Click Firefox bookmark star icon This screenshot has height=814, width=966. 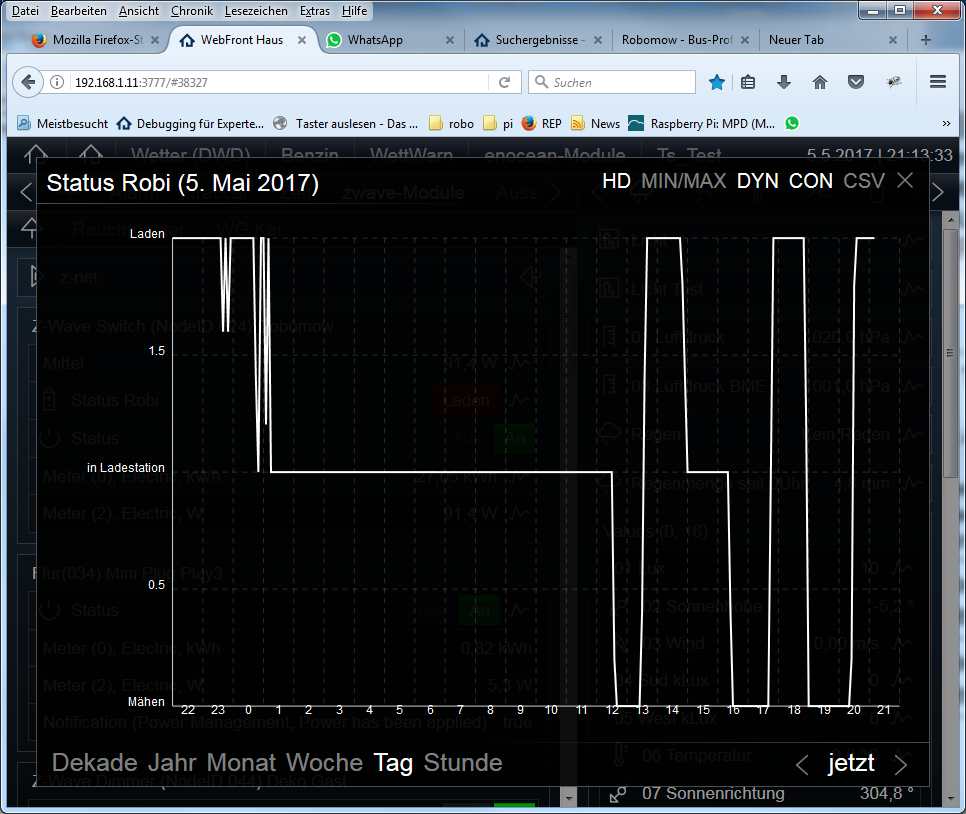717,83
